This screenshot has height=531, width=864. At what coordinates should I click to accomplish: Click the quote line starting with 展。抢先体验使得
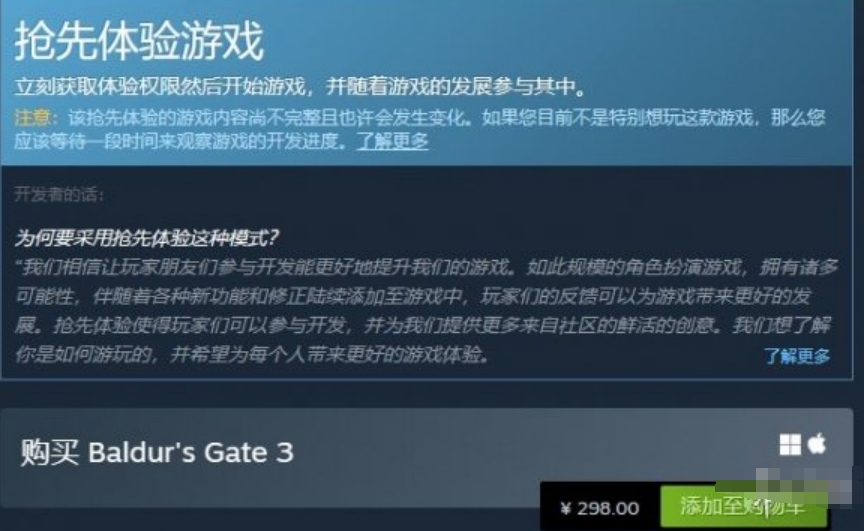point(422,326)
